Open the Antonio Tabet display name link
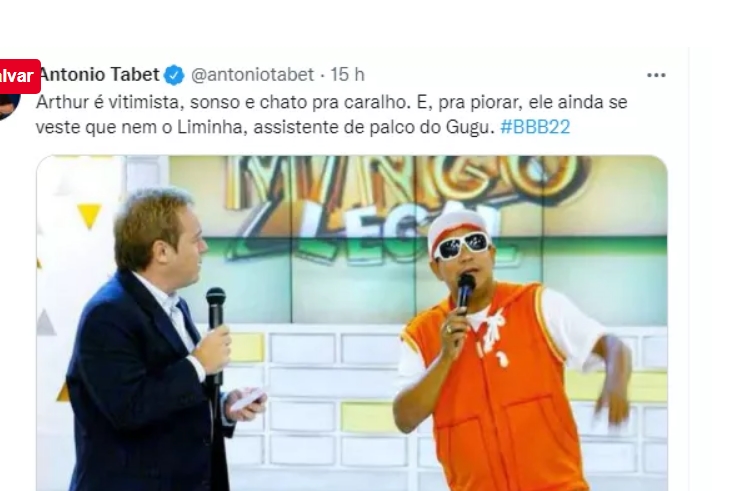The width and height of the screenshot is (750, 491). click(x=99, y=75)
